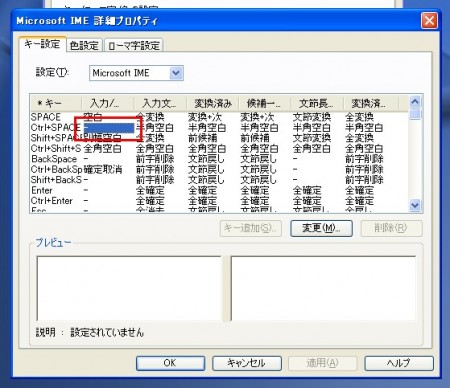
Task: Click 文節変換 in the SPACE row
Action: 312,117
